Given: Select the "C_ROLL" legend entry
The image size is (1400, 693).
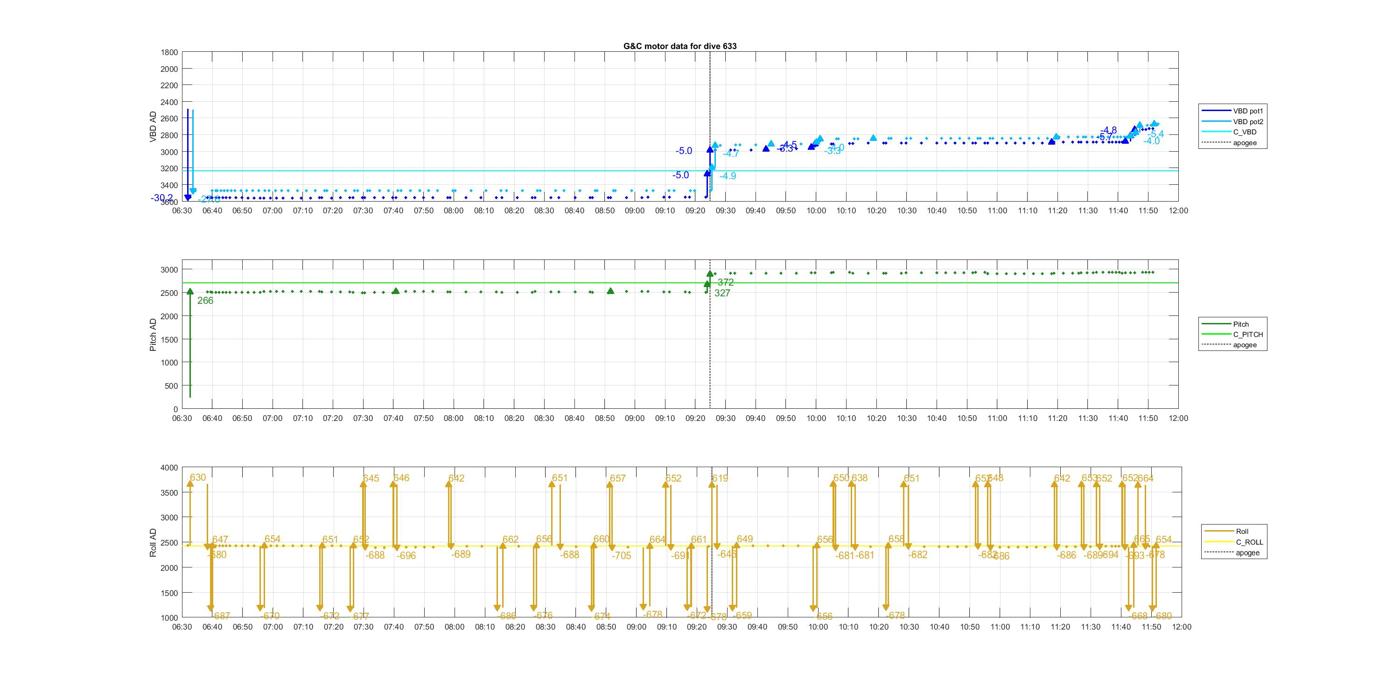Looking at the screenshot, I should [1249, 542].
